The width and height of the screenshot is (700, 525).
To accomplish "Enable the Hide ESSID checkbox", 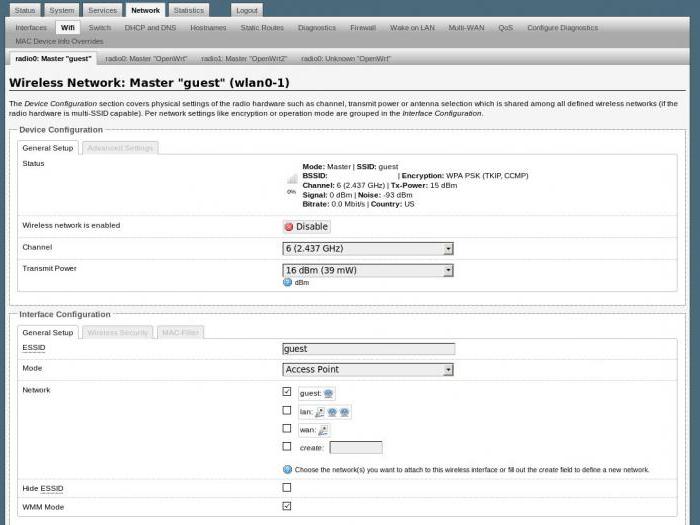I will pyautogui.click(x=287, y=488).
